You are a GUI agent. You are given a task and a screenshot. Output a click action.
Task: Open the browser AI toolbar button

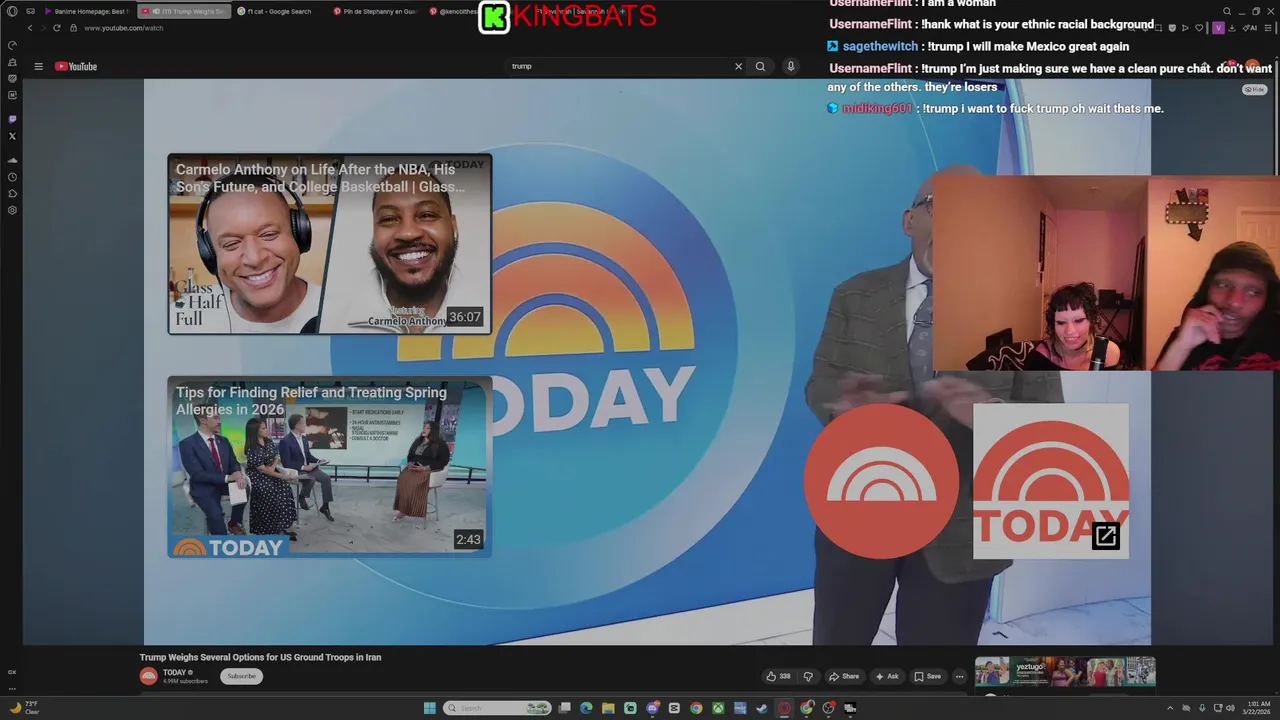tap(1250, 28)
